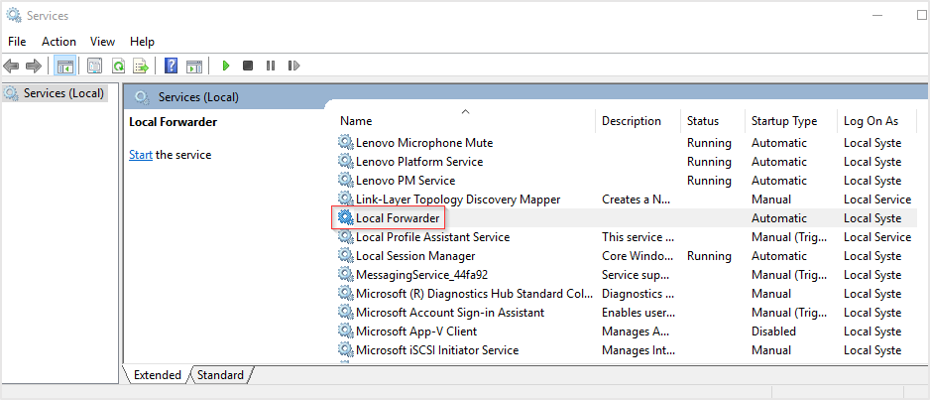Select Services (Local) tree node
Screen dimensions: 930x400
[63, 93]
